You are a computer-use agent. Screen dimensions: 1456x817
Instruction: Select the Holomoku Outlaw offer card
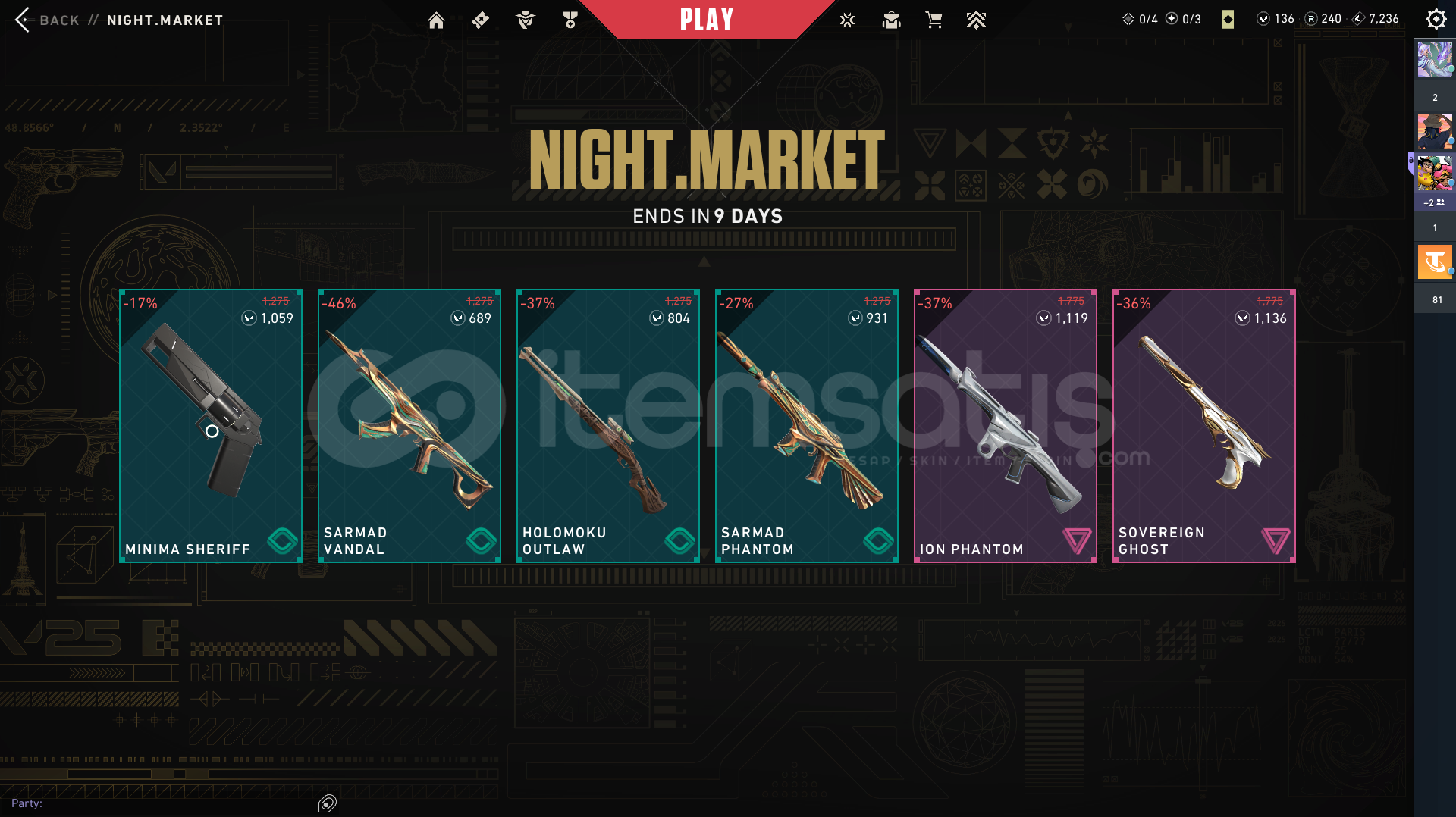pyautogui.click(x=608, y=426)
